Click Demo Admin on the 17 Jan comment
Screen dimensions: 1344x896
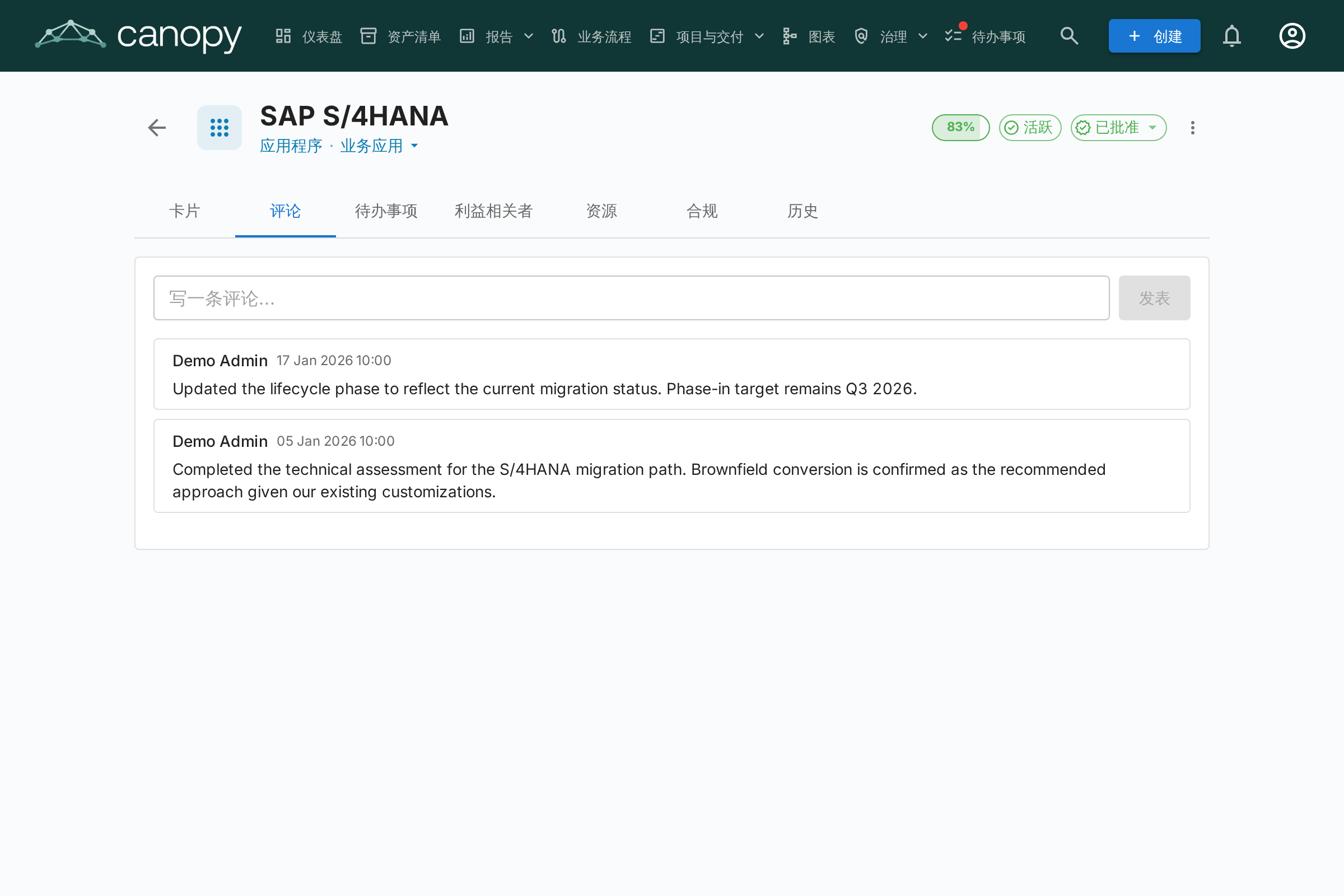tap(220, 361)
